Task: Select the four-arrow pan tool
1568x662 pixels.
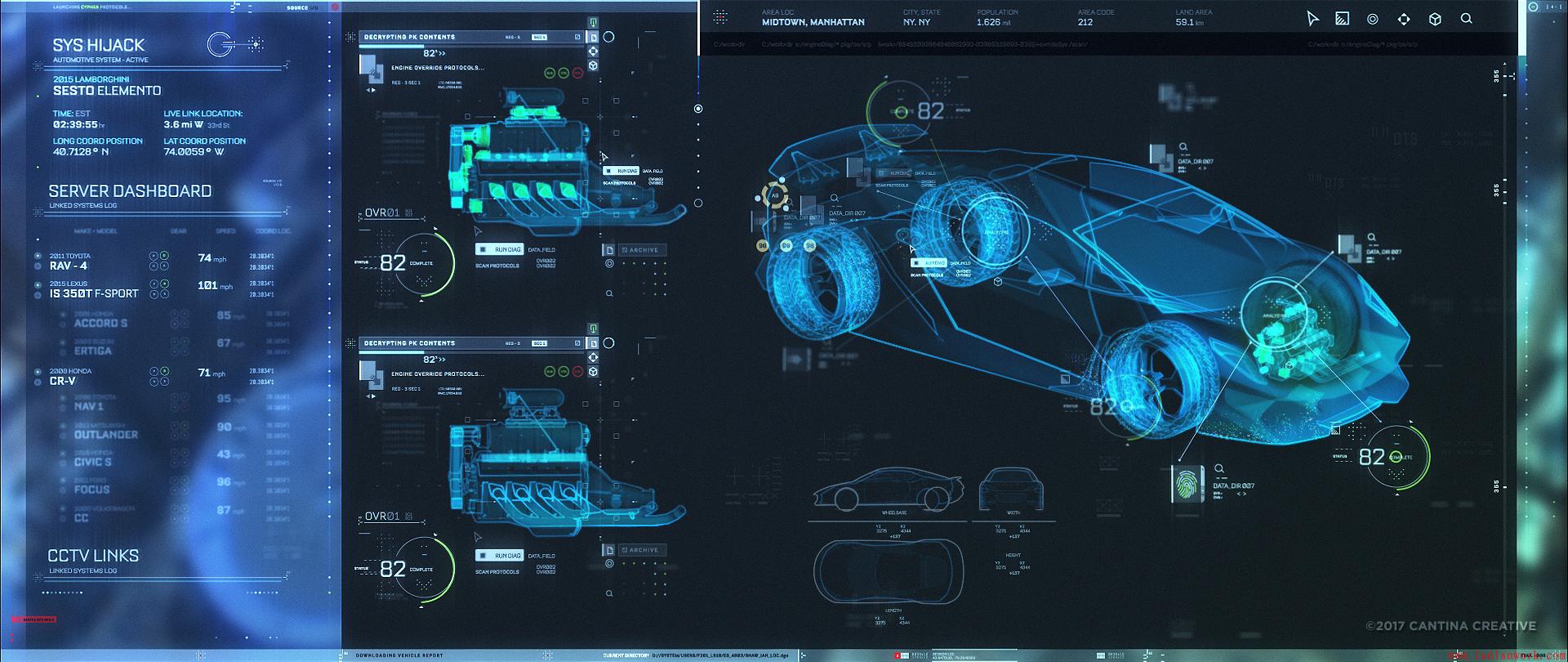Action: click(1404, 19)
